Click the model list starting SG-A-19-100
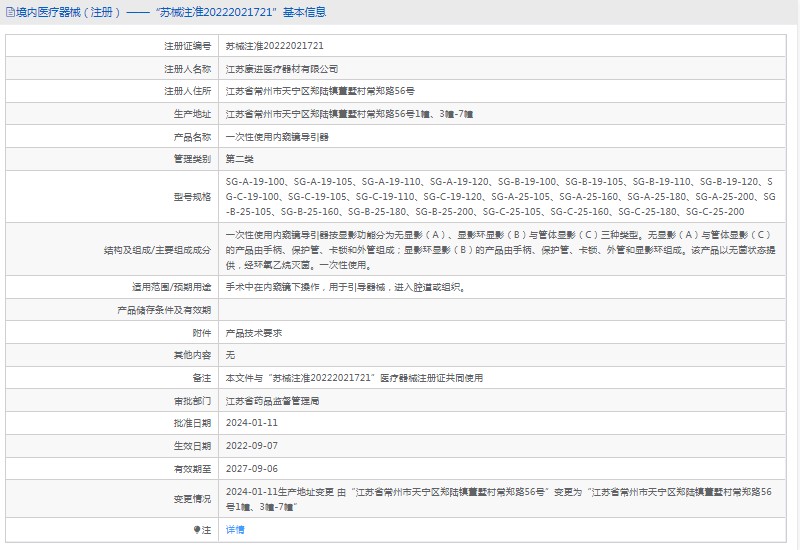The height and width of the screenshot is (550, 800). pos(501,196)
